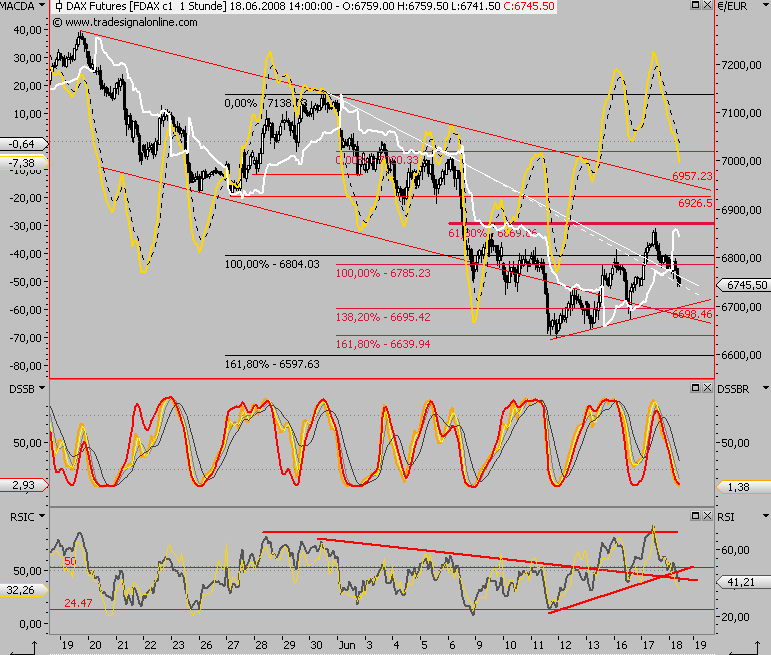
Task: Click the 'Jun' label on date axis
Action: (347, 645)
